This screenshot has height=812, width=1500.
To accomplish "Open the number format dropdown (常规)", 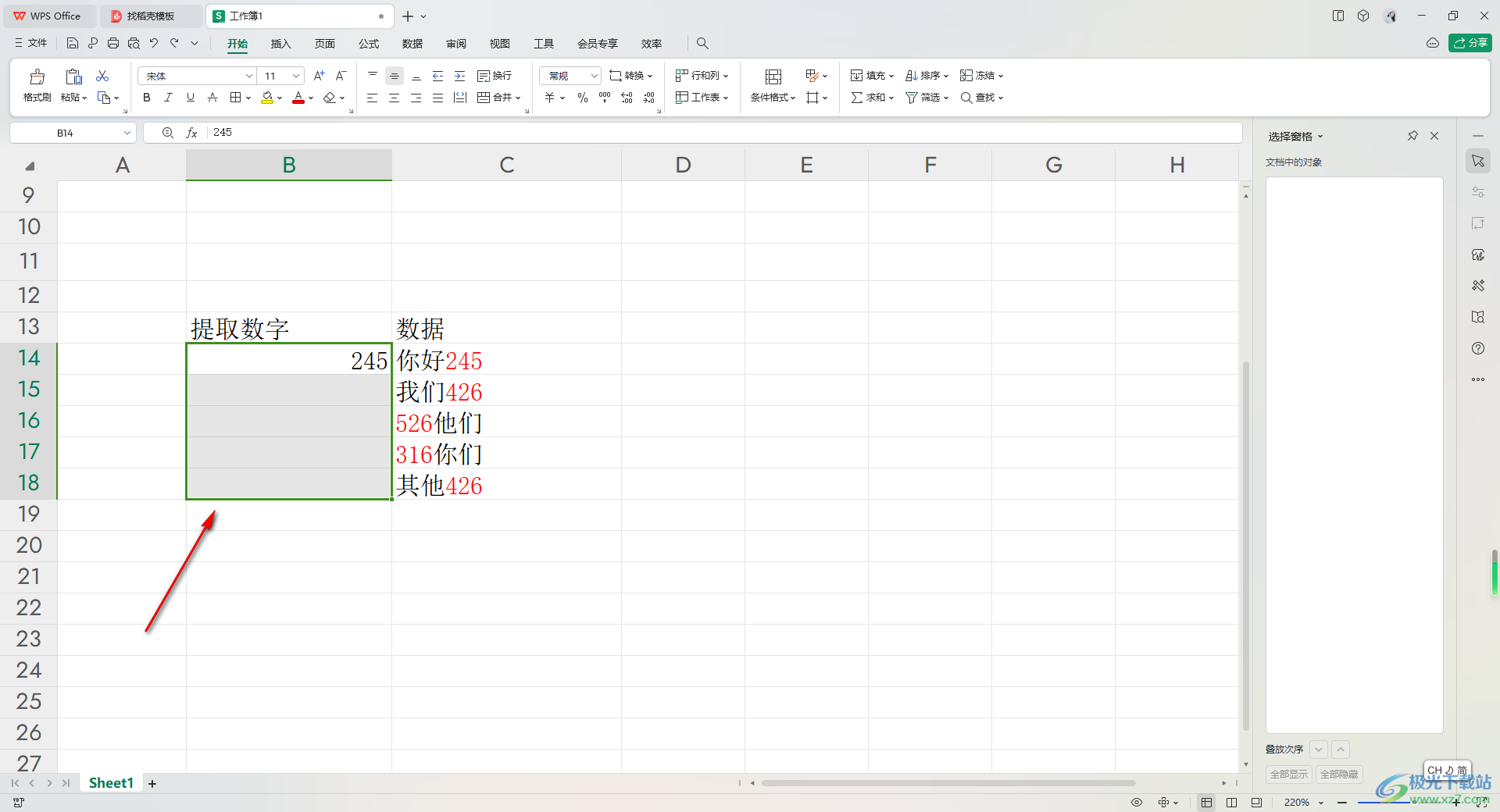I will point(595,76).
